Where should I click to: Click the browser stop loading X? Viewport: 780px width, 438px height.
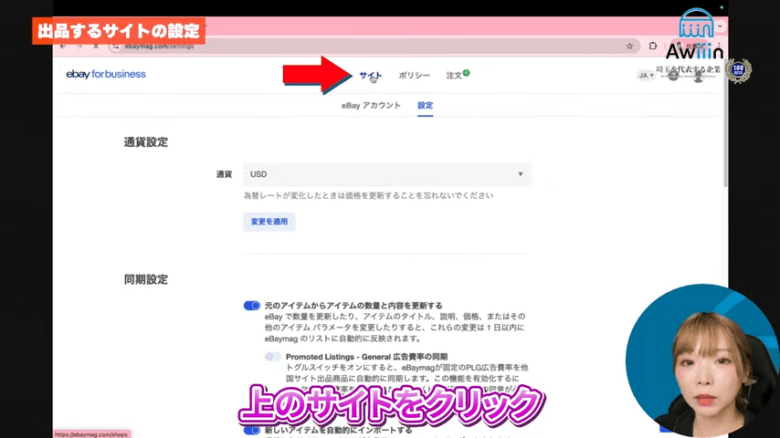tap(94, 46)
